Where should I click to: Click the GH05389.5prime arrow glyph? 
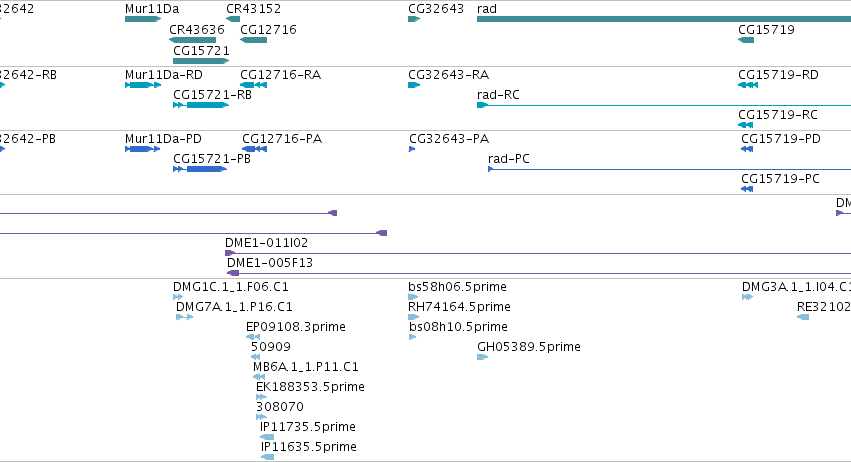click(x=482, y=357)
